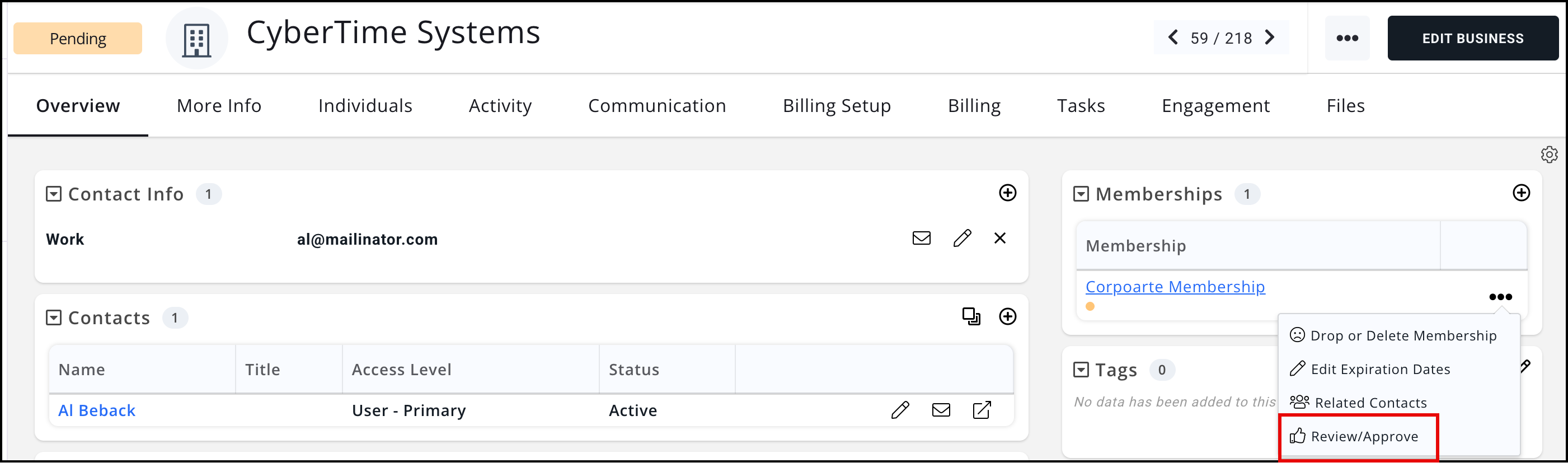
Task: Send email to al@mailinator.com work address
Action: click(x=921, y=239)
